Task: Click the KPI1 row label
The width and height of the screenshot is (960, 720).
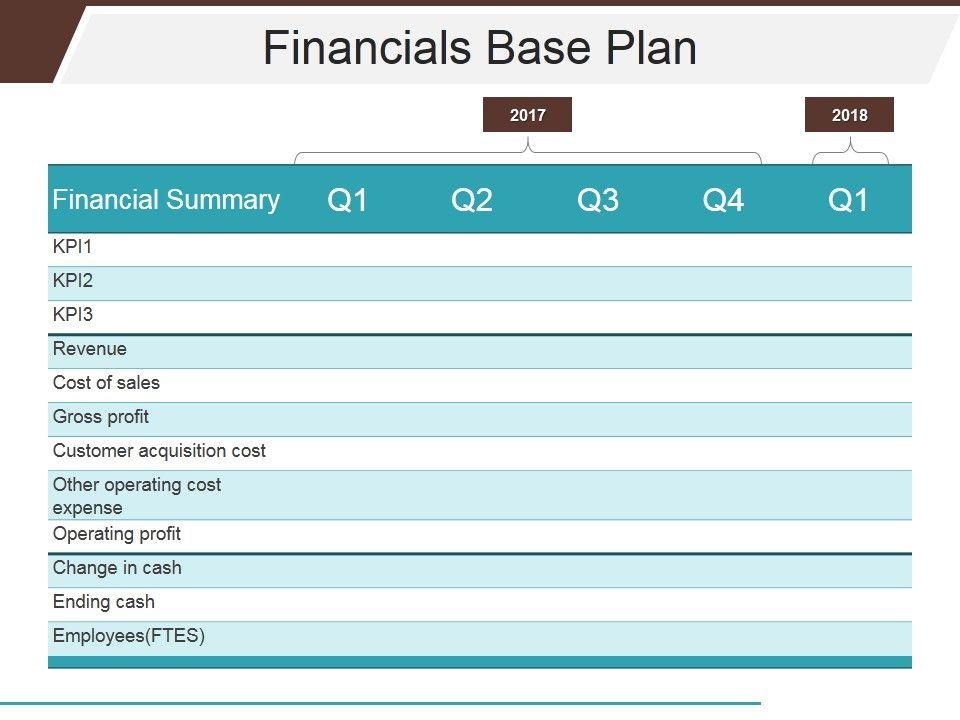Action: pyautogui.click(x=73, y=247)
